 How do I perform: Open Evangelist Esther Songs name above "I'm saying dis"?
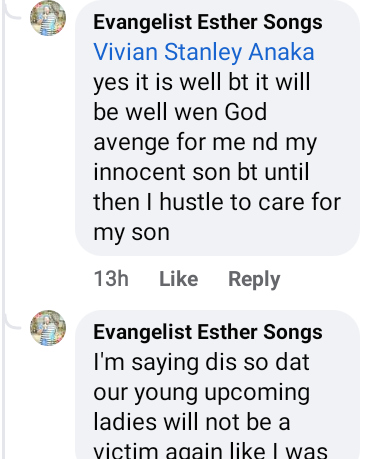point(208,332)
